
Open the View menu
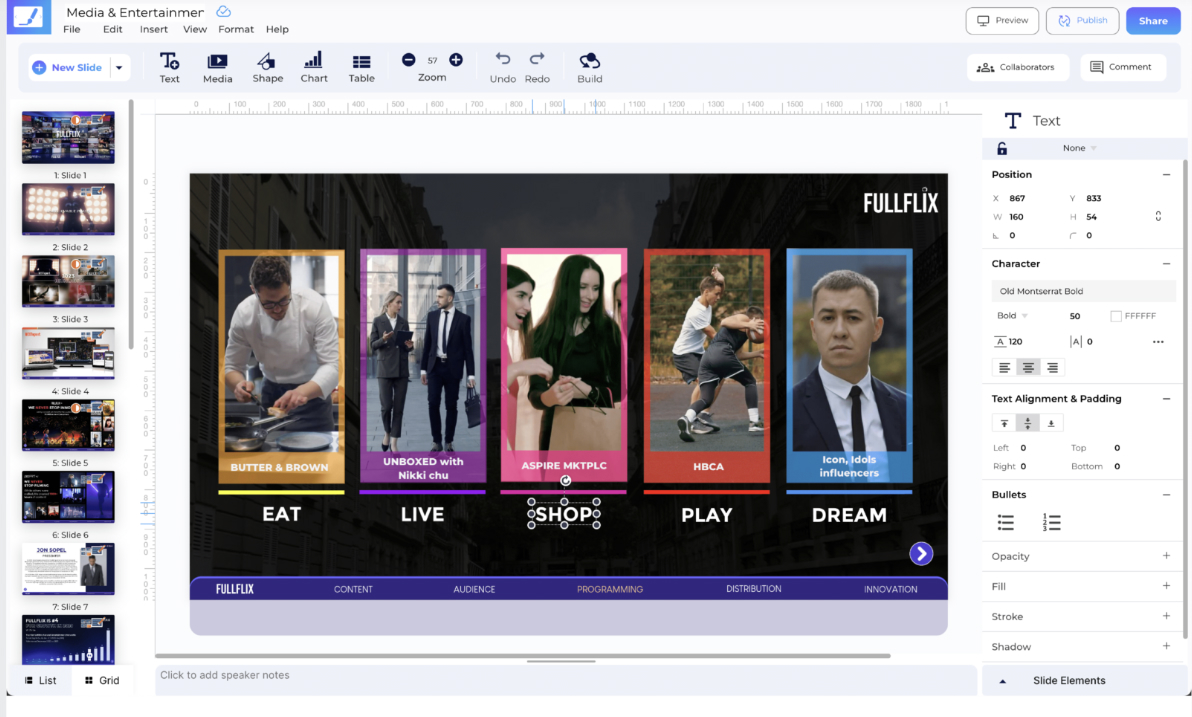(195, 30)
